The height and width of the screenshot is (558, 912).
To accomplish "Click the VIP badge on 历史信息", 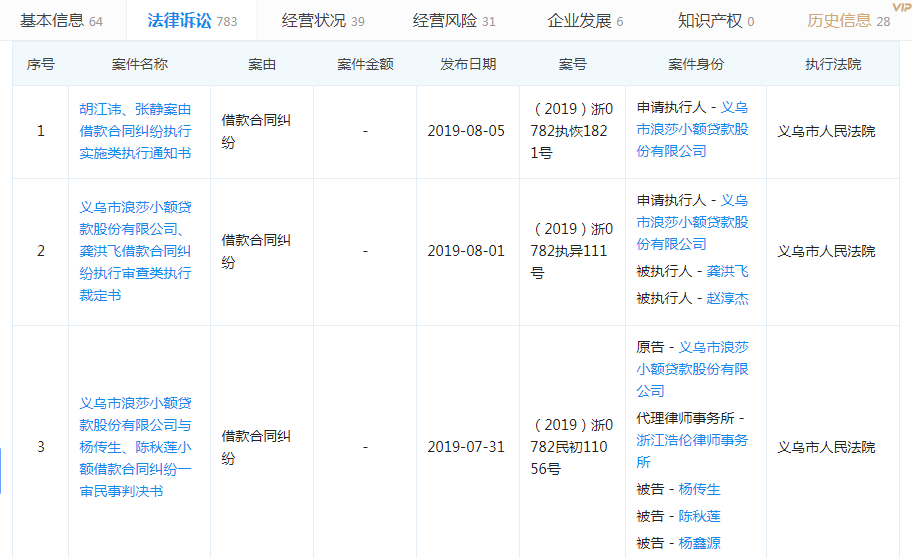I will coord(901,6).
